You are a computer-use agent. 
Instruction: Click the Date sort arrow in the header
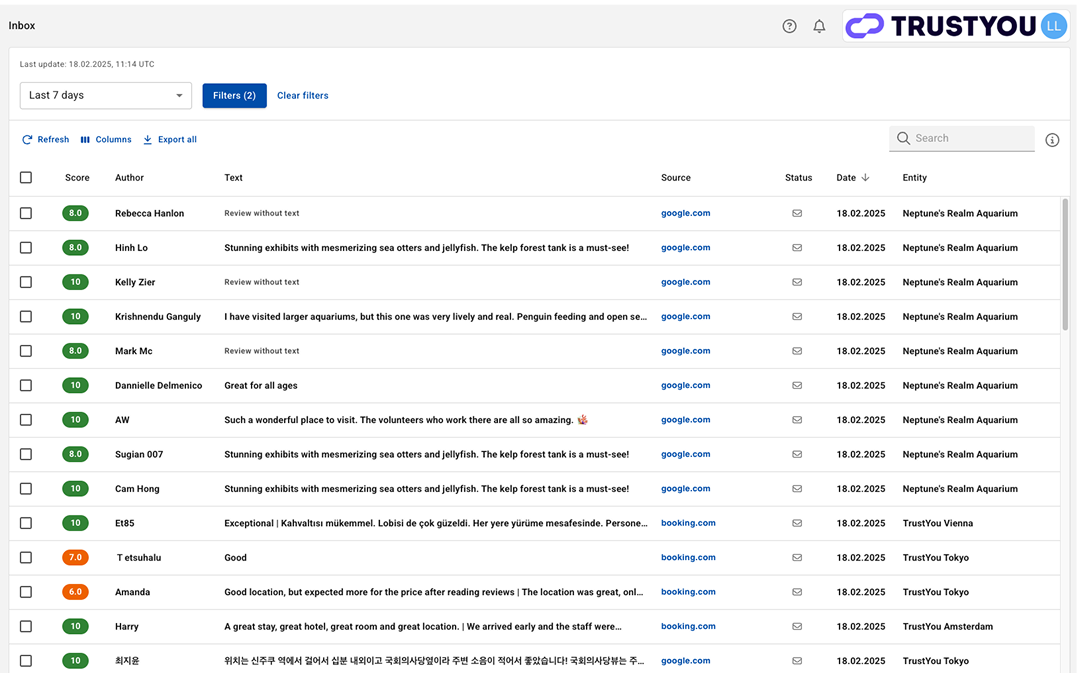[865, 177]
